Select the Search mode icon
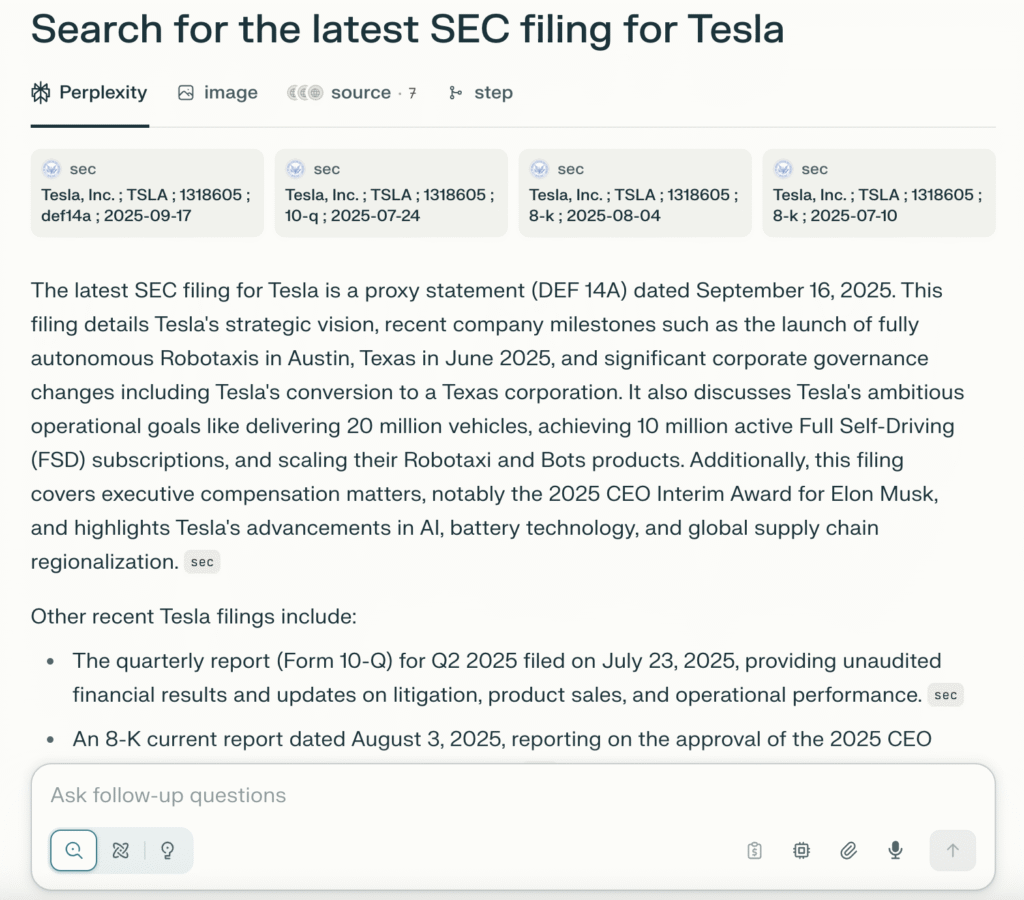This screenshot has height=900, width=1024. (x=74, y=850)
